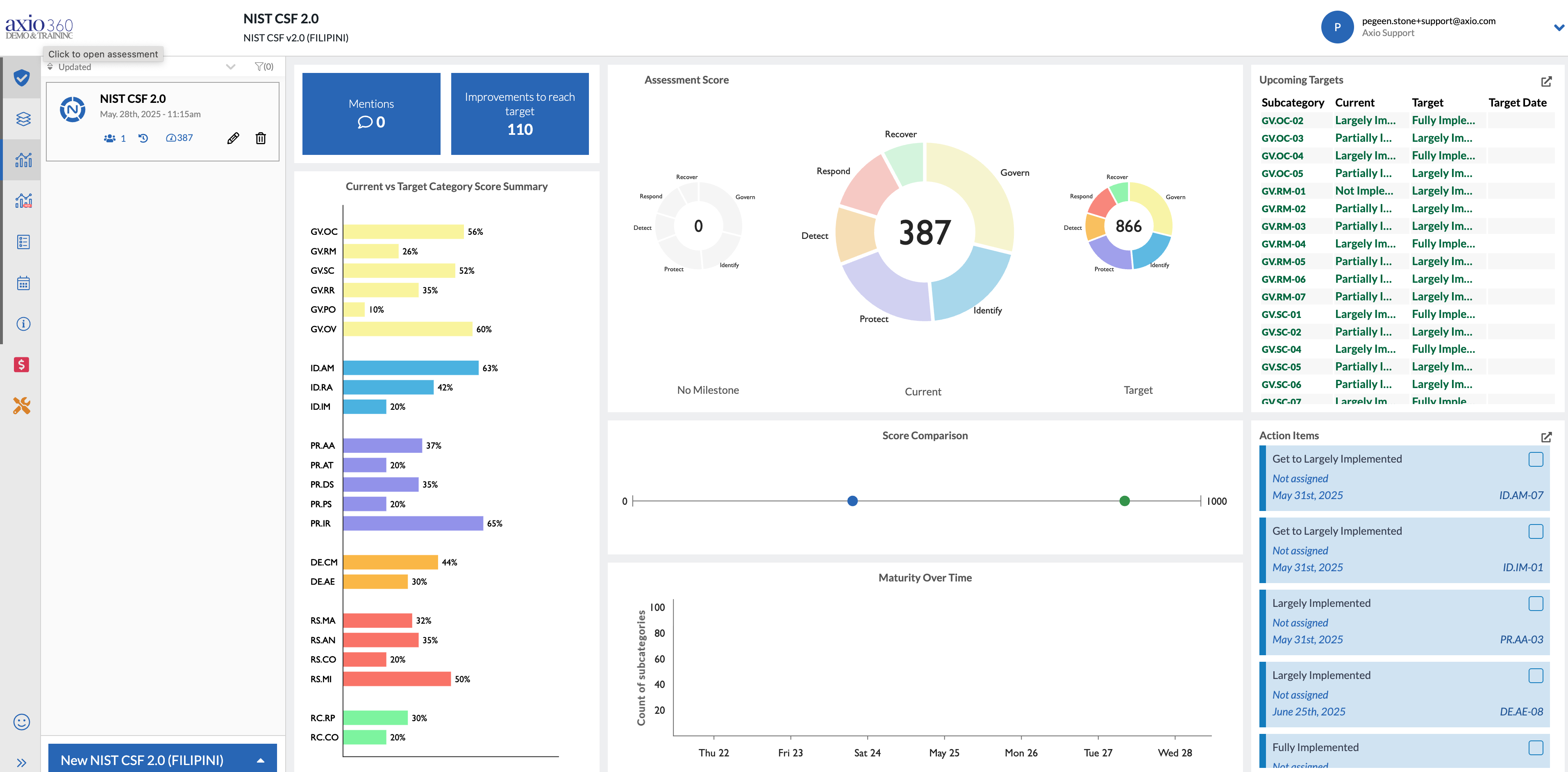Edit NIST CSF 2.0 assessment with pencil icon
1568x772 pixels.
coord(233,138)
